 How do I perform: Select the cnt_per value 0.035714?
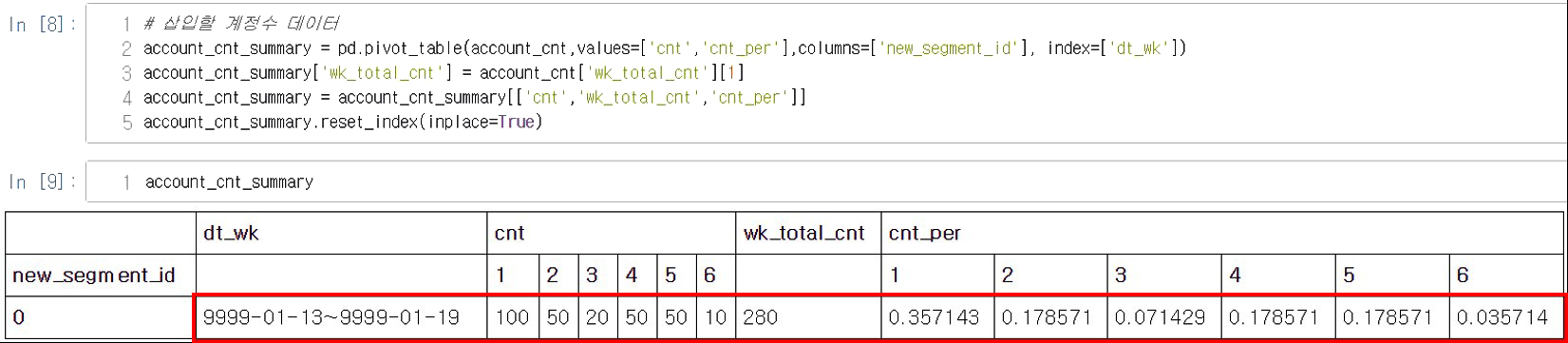coord(1507,317)
